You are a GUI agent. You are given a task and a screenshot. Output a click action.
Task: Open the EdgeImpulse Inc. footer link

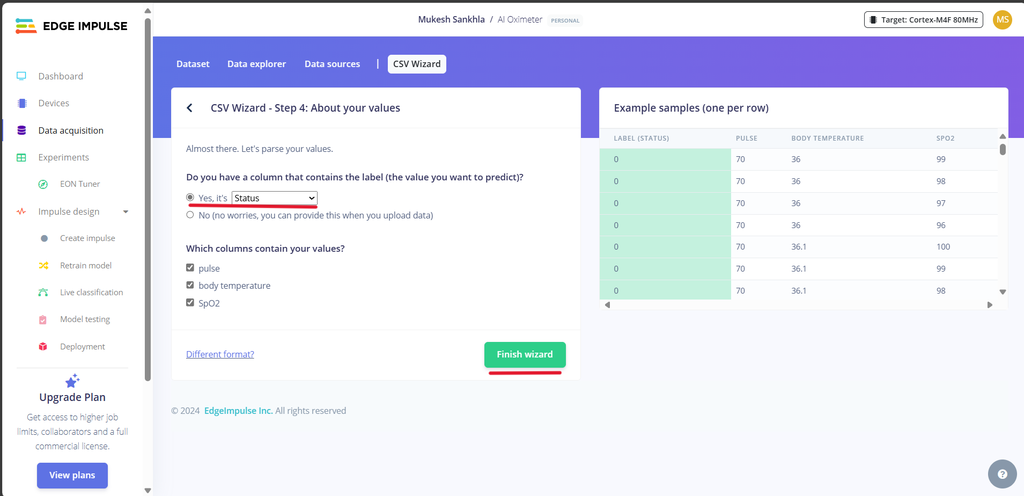tap(238, 411)
